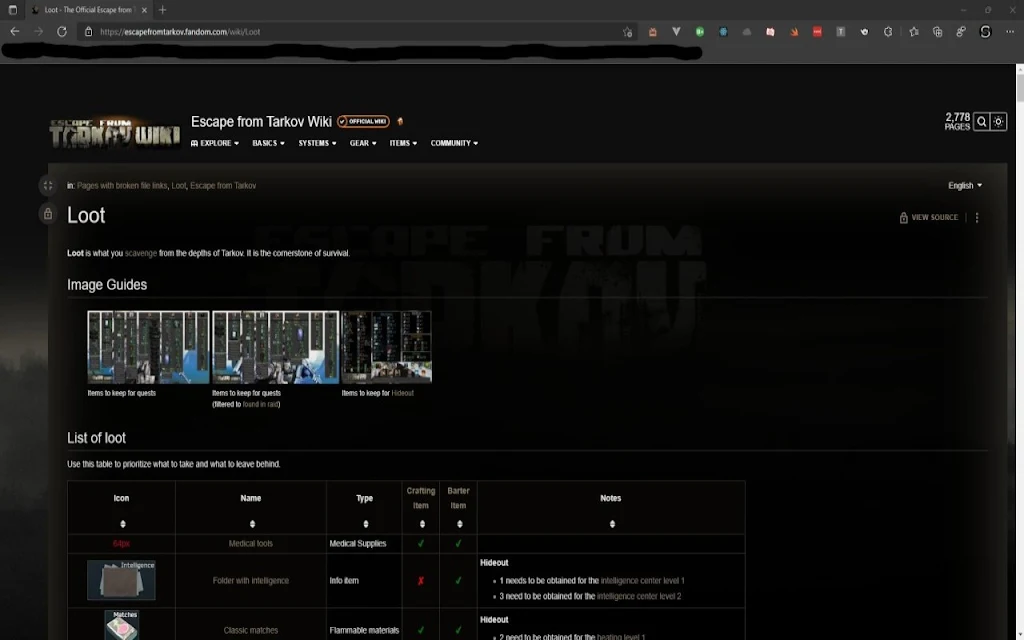Screen dimensions: 1024x640
Task: Open the orange TV extension icon
Action: tap(652, 31)
